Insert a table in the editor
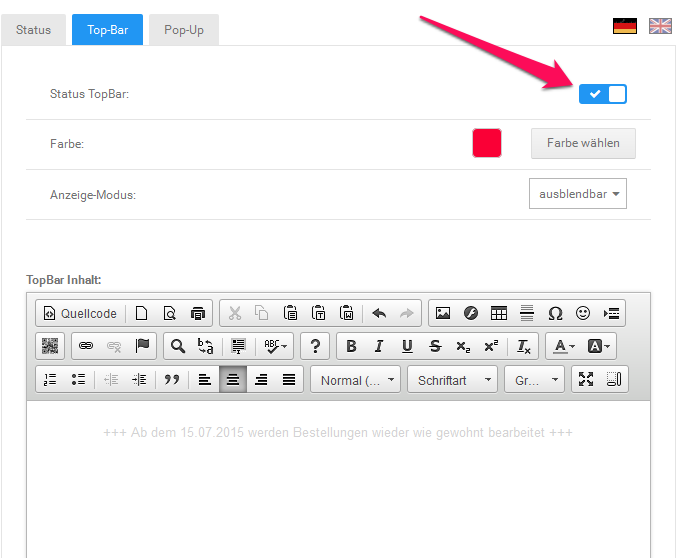The width and height of the screenshot is (679, 558). (x=498, y=313)
